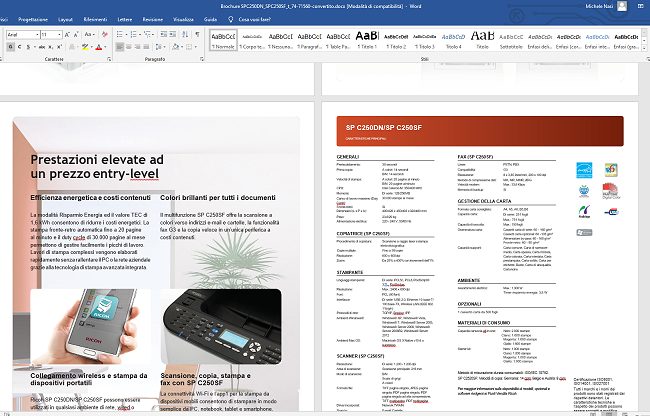The image size is (650, 416).
Task: Select the printer control panel photo
Action: coord(221,326)
